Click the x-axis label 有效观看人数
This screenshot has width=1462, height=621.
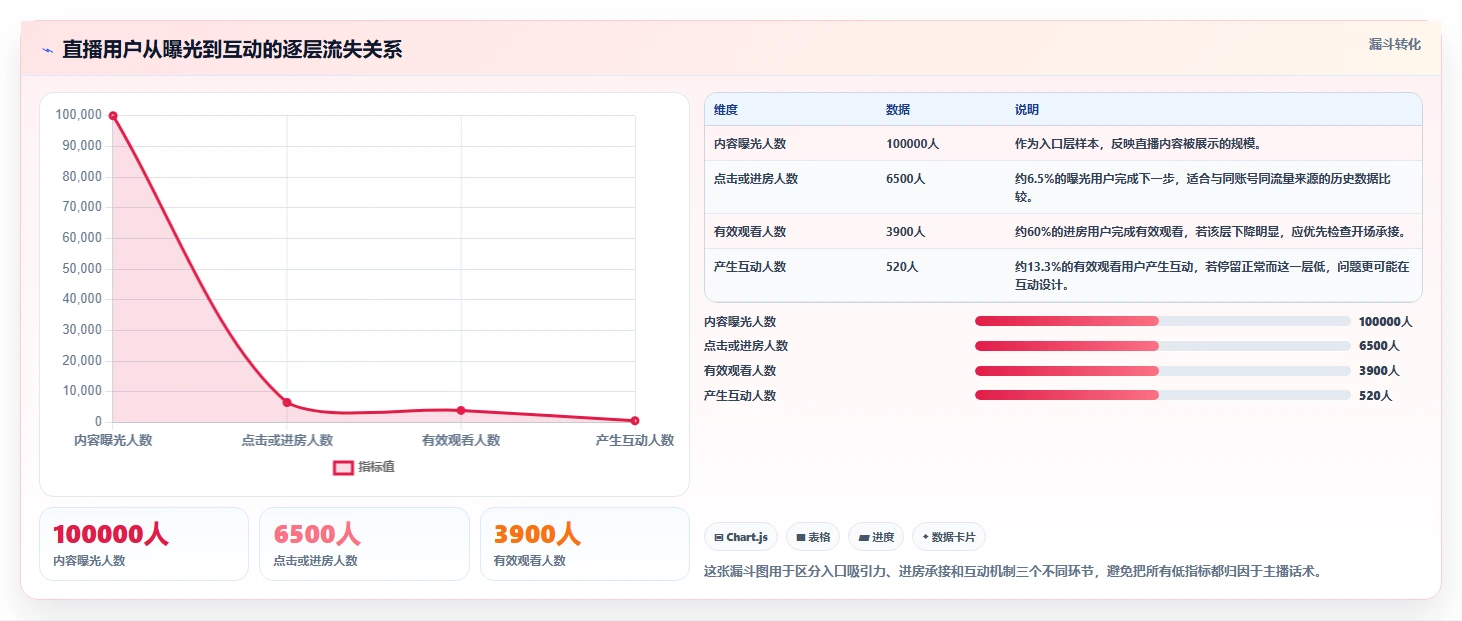(x=461, y=440)
